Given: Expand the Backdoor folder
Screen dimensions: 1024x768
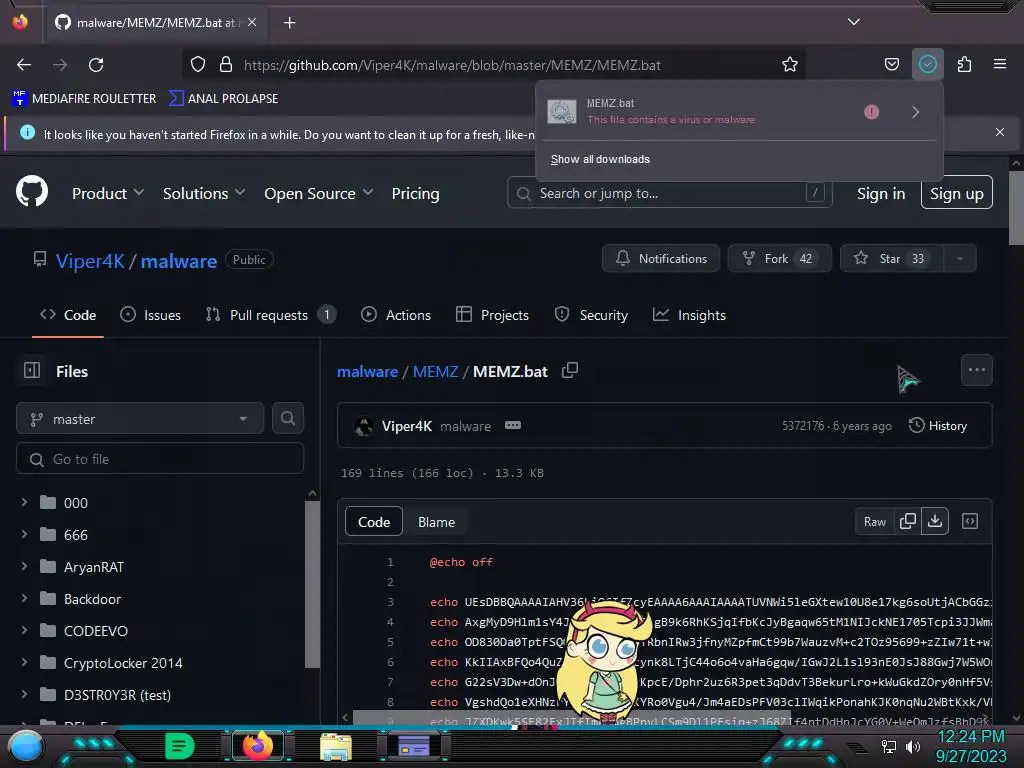Looking at the screenshot, I should 24,598.
